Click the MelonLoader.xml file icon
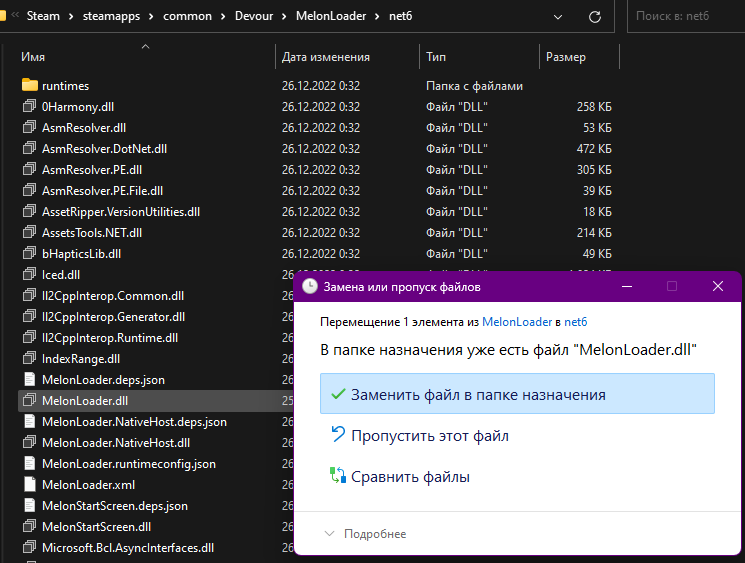The image size is (745, 563). tap(29, 484)
